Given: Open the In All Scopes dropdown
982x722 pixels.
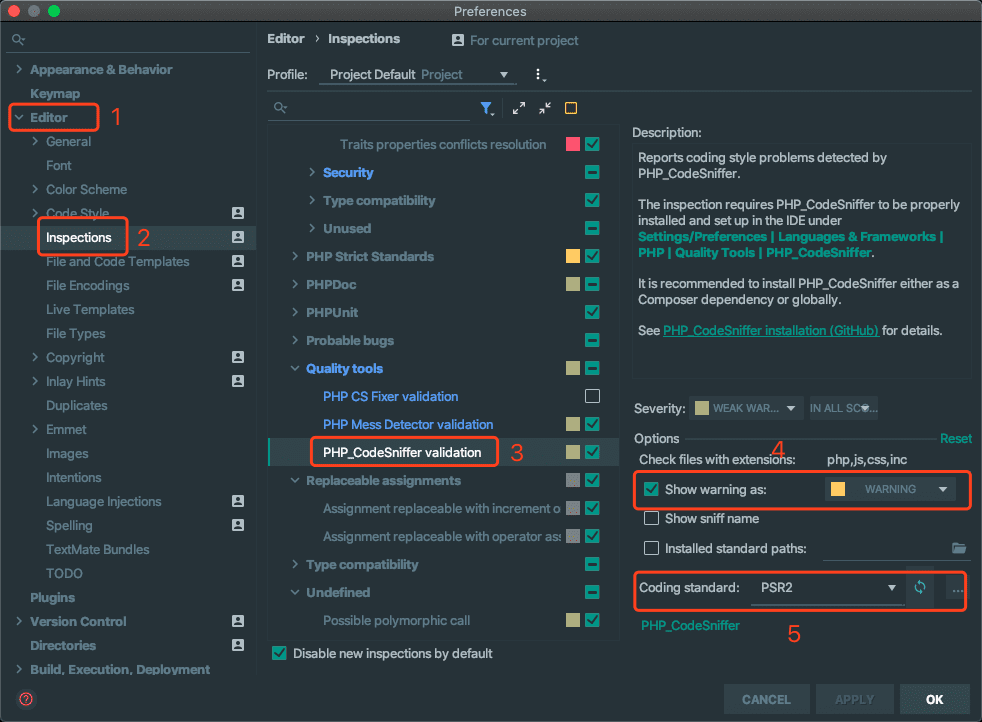Looking at the screenshot, I should tap(843, 408).
